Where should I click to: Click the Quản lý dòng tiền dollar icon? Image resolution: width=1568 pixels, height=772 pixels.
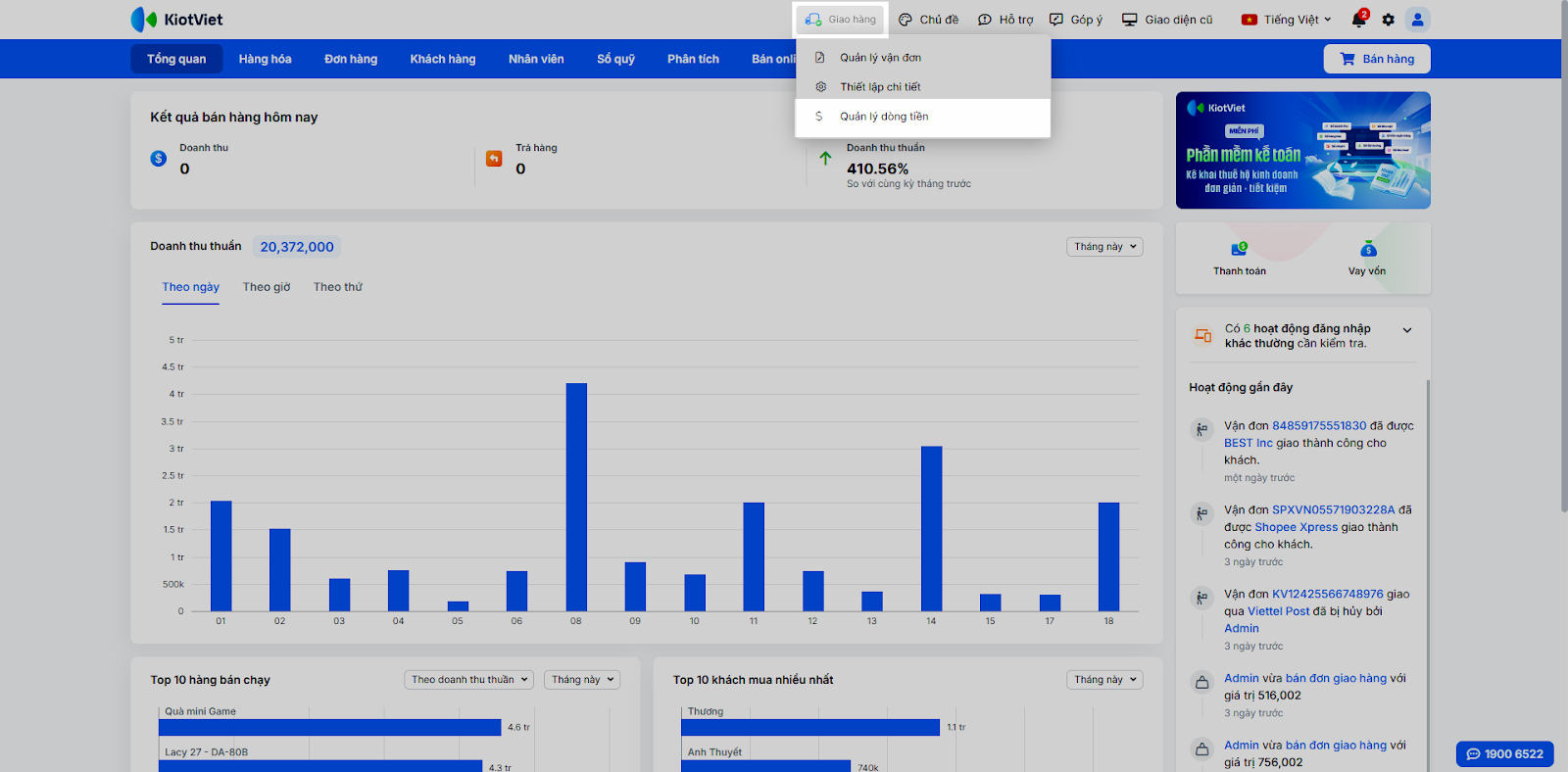(x=819, y=117)
